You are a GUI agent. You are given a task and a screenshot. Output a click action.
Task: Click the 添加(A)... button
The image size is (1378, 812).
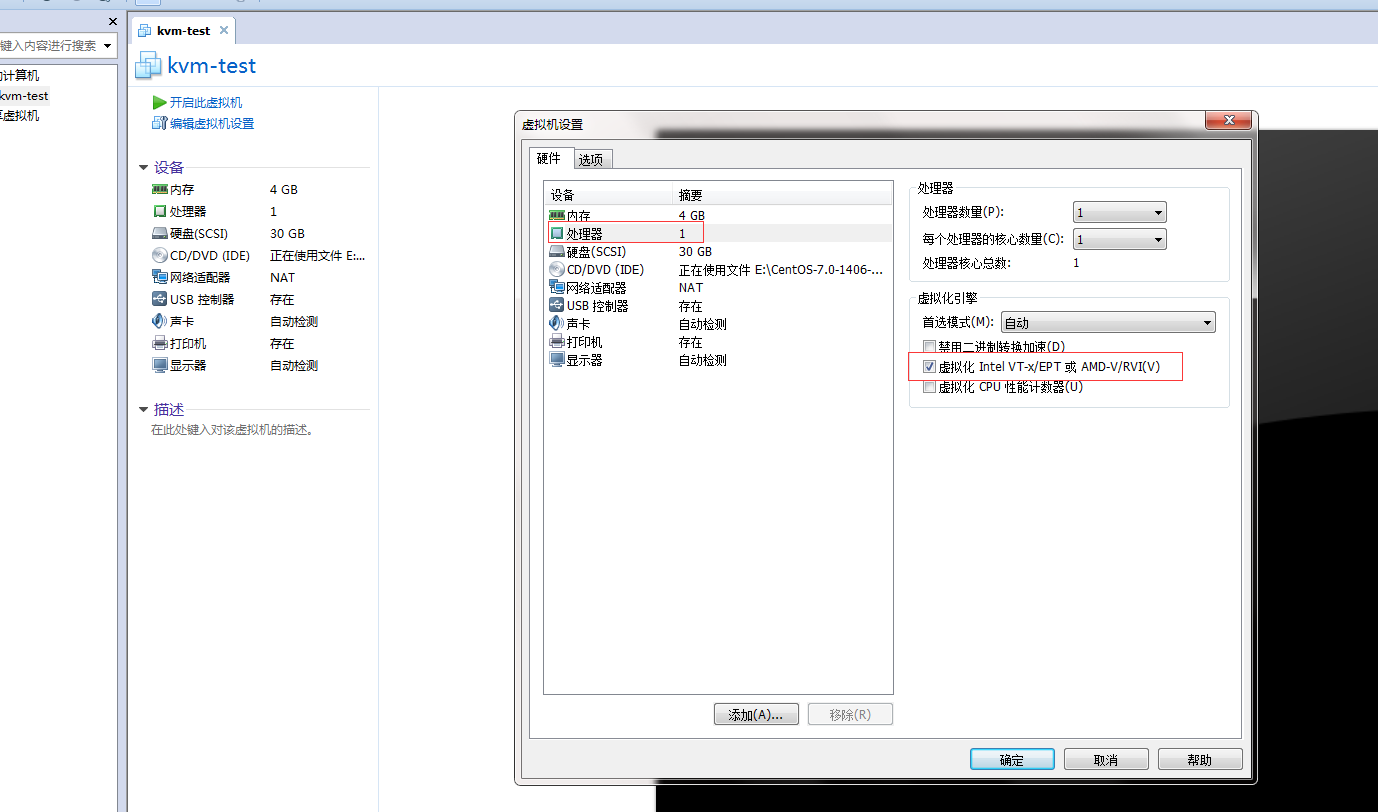pyautogui.click(x=756, y=714)
